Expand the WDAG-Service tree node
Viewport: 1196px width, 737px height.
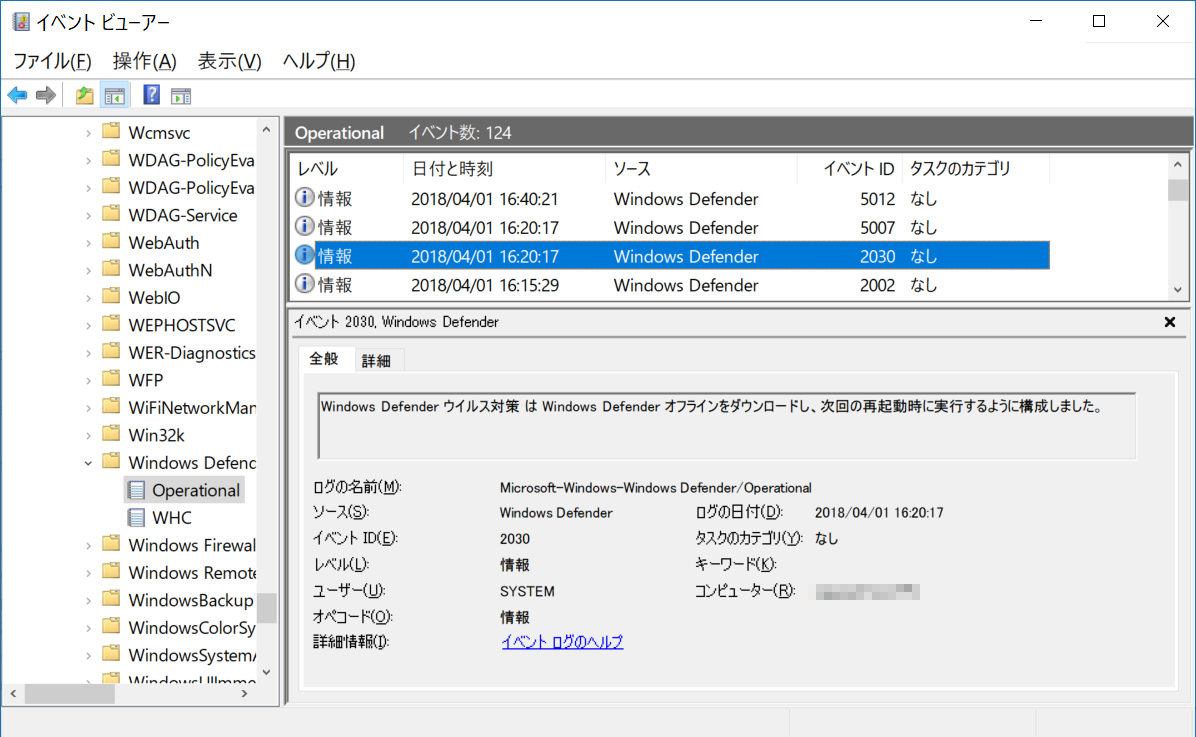click(88, 215)
